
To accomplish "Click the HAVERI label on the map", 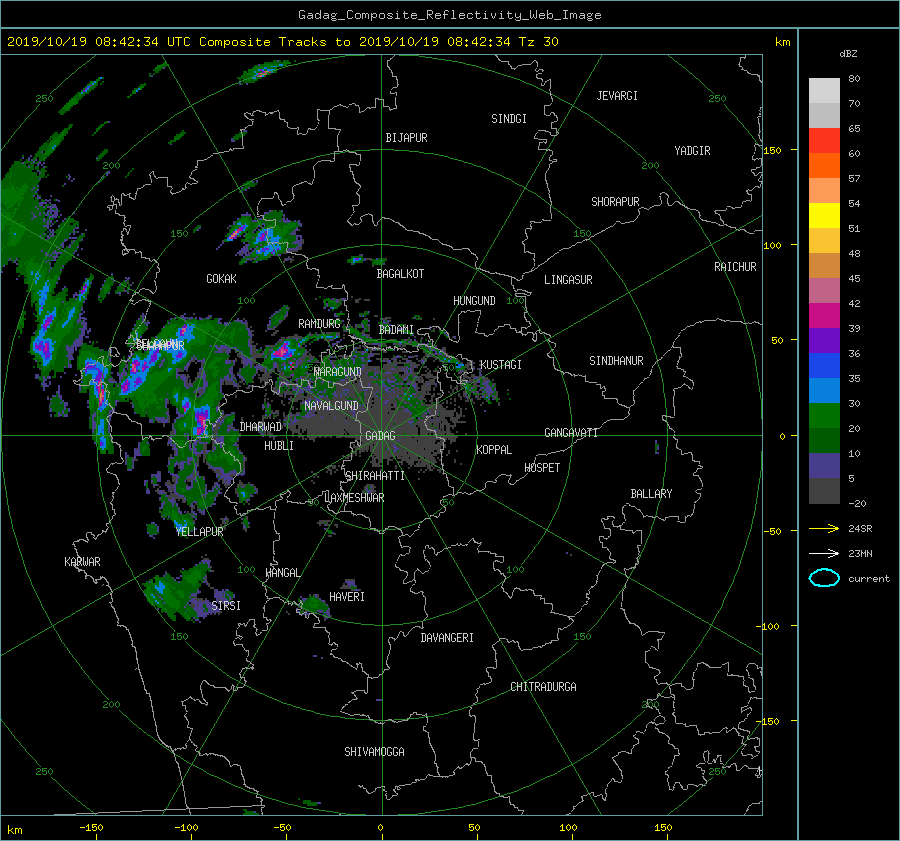I will [347, 597].
